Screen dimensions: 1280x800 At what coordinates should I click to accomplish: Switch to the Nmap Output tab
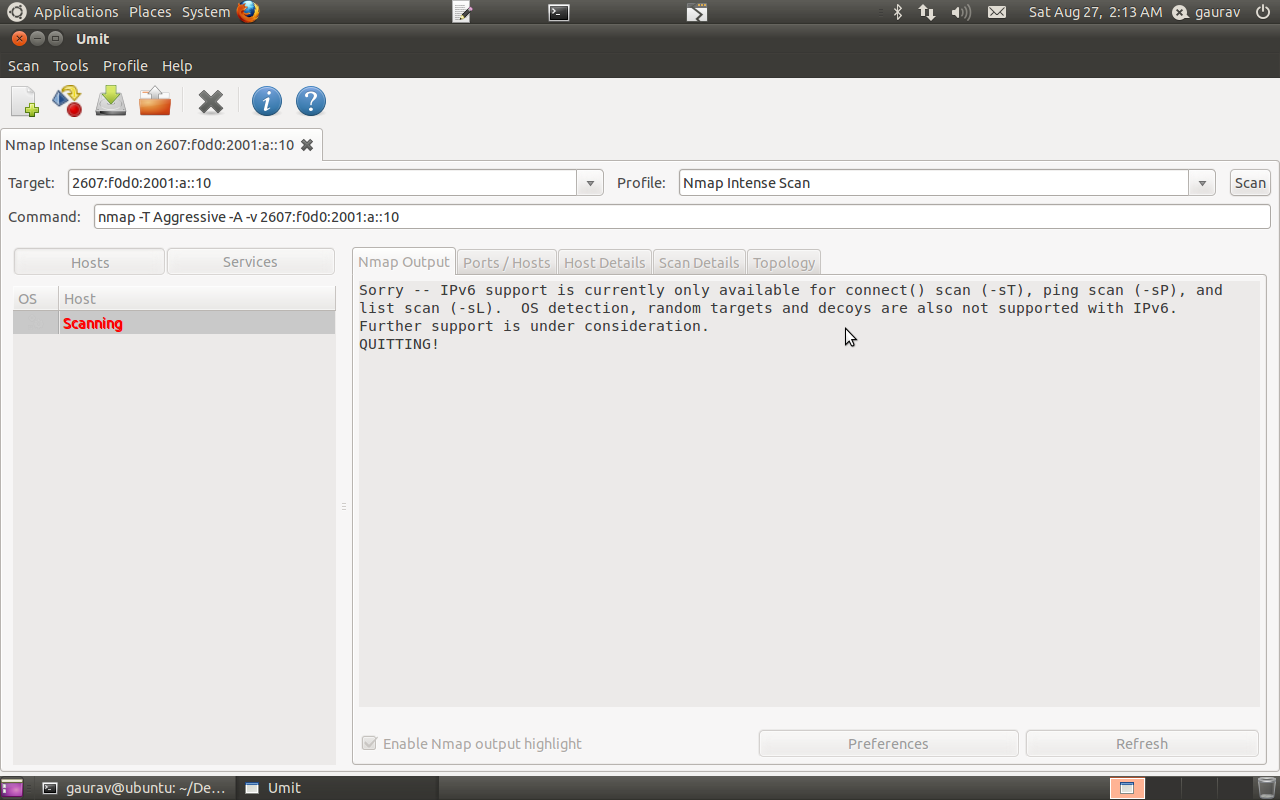pyautogui.click(x=404, y=262)
